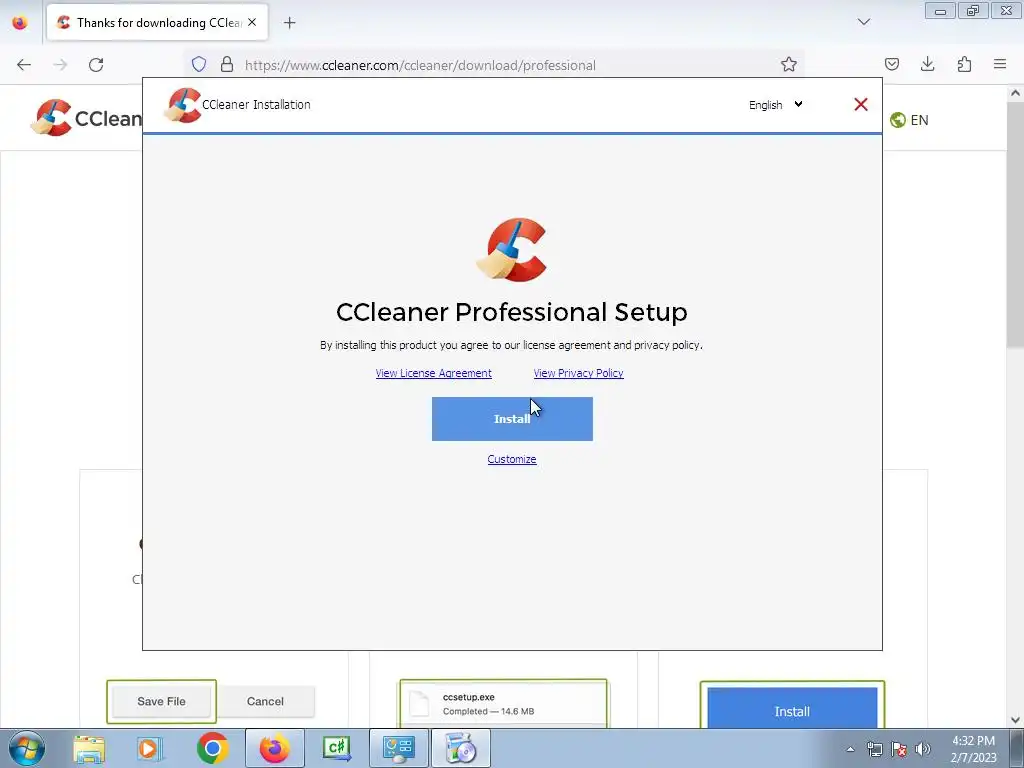Click the page vertical scrollbar thumb

(1015, 225)
